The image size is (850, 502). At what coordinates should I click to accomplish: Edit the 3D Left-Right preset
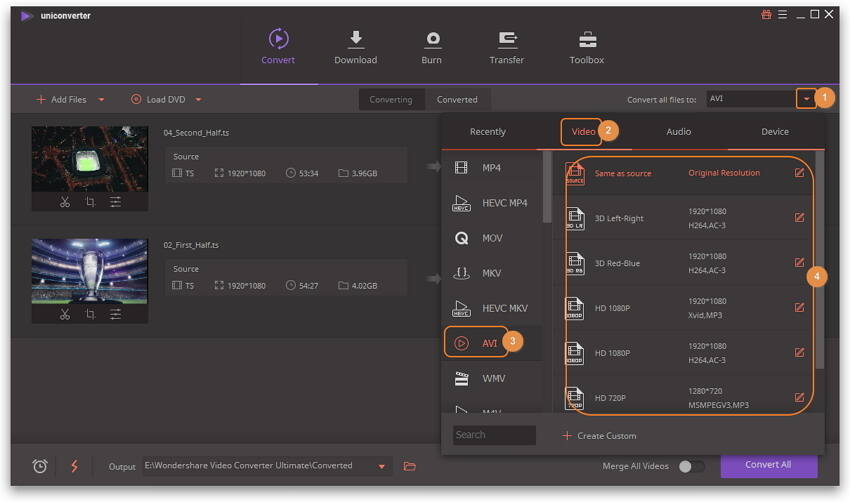[x=799, y=217]
